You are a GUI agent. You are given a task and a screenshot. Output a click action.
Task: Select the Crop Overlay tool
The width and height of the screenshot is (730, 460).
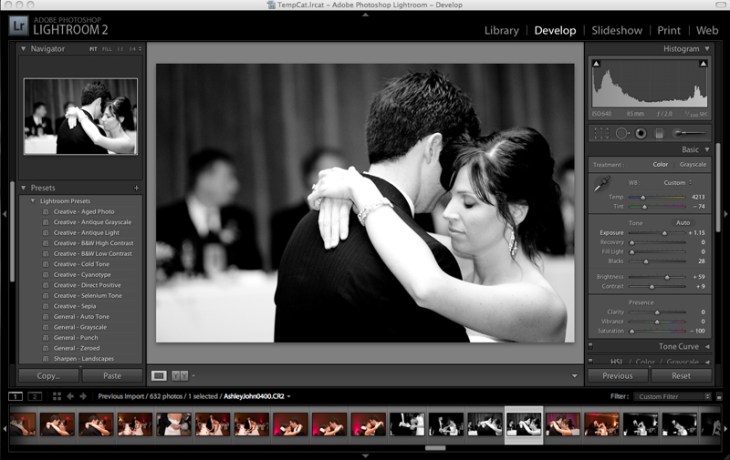click(x=601, y=134)
